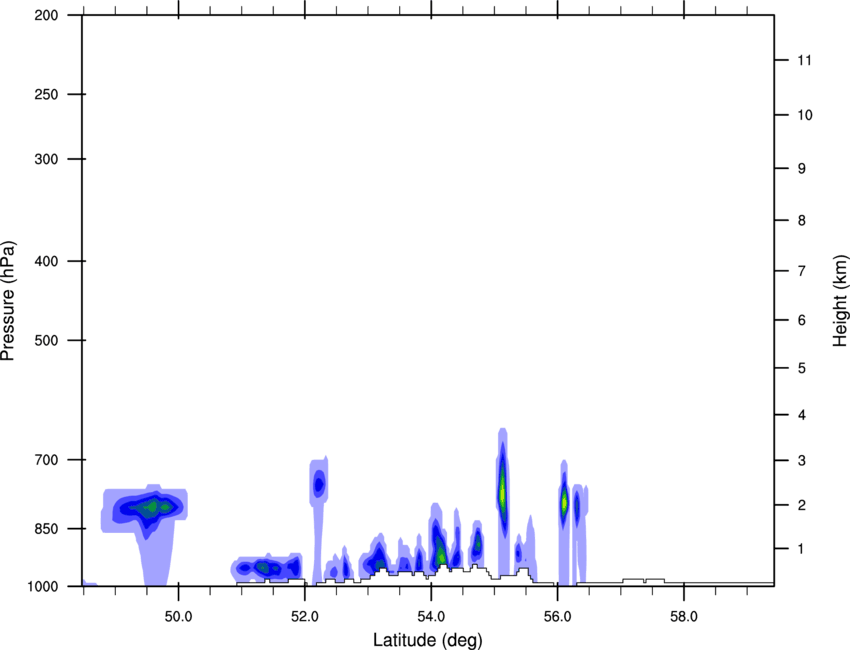
Task: Select pressure tick label 1000
Action: (x=43, y=586)
